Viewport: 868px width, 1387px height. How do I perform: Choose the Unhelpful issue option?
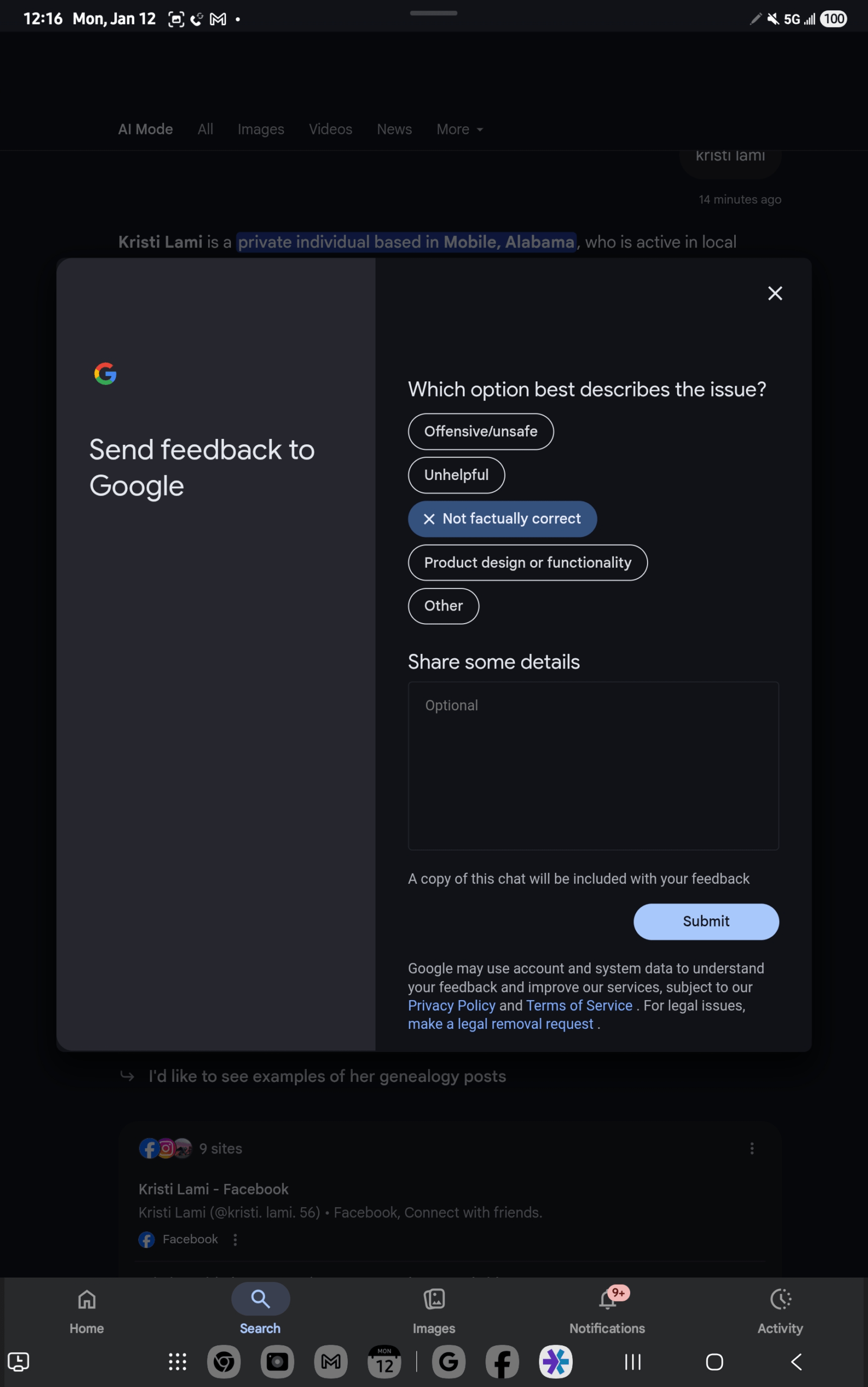pos(456,475)
